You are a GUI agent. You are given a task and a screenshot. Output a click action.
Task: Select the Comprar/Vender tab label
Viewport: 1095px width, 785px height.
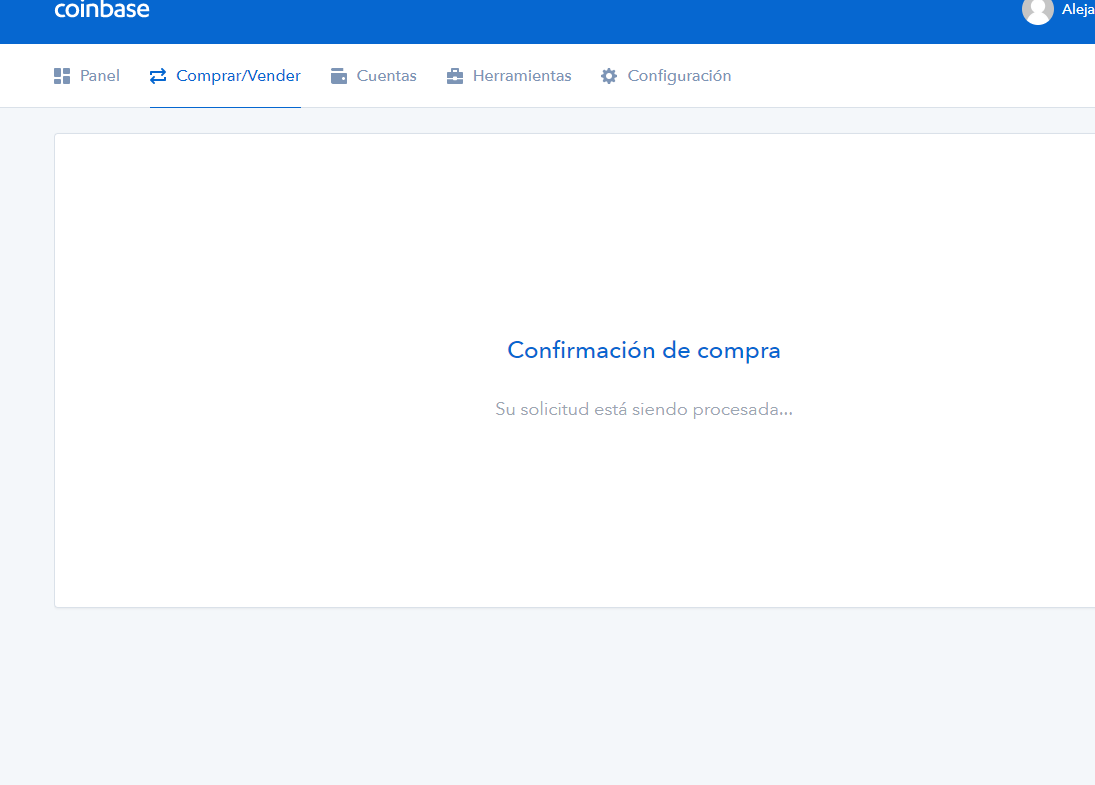pyautogui.click(x=238, y=76)
